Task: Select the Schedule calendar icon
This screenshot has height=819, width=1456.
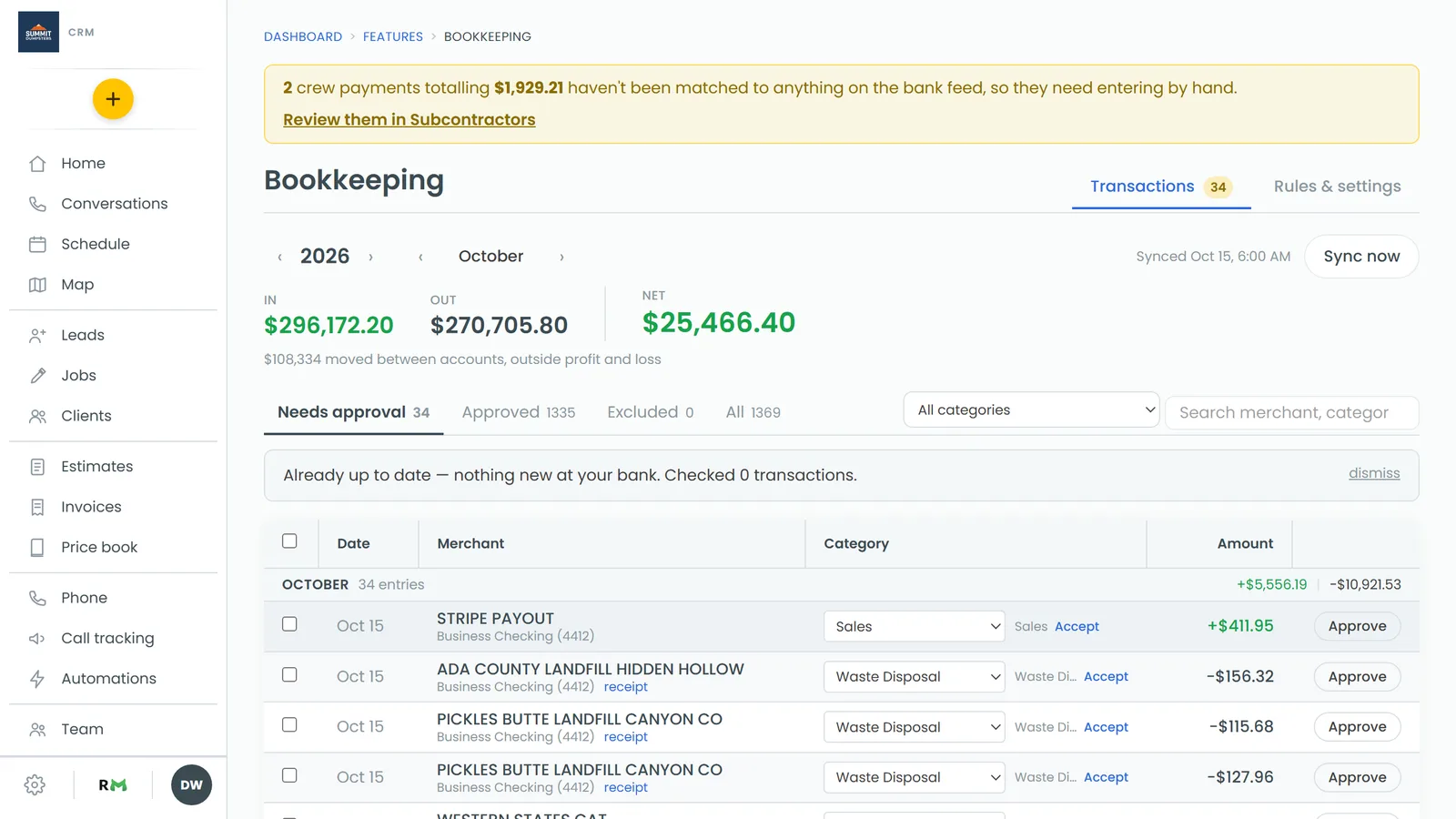Action: [37, 244]
